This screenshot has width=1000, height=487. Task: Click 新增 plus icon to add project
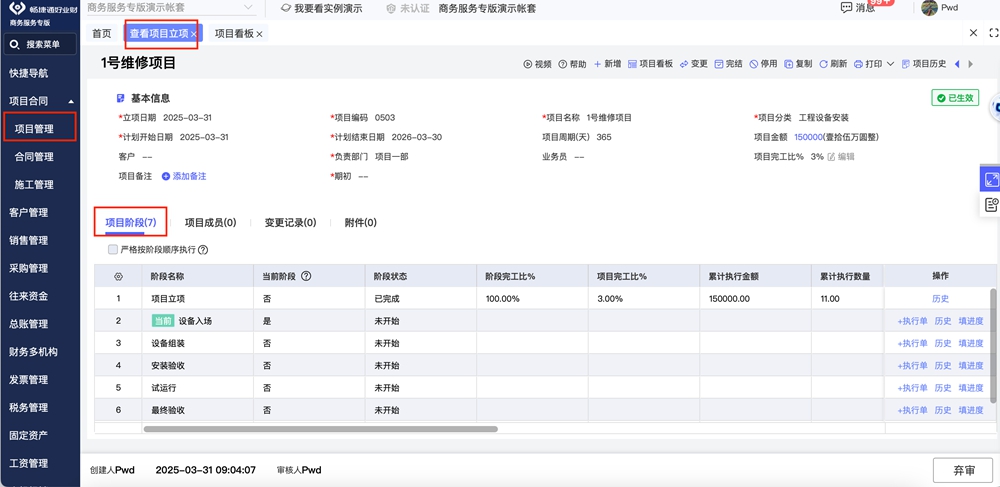click(598, 64)
